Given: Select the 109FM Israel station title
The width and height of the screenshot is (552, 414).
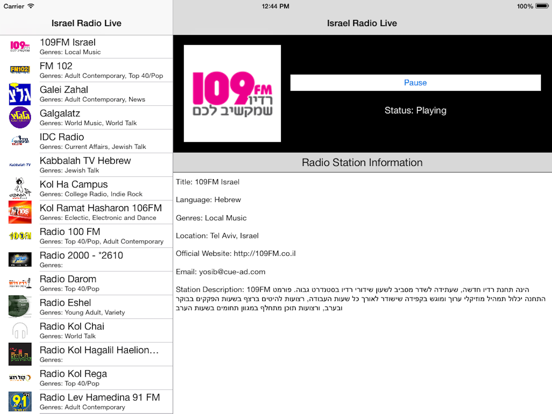Looking at the screenshot, I should tap(68, 43).
